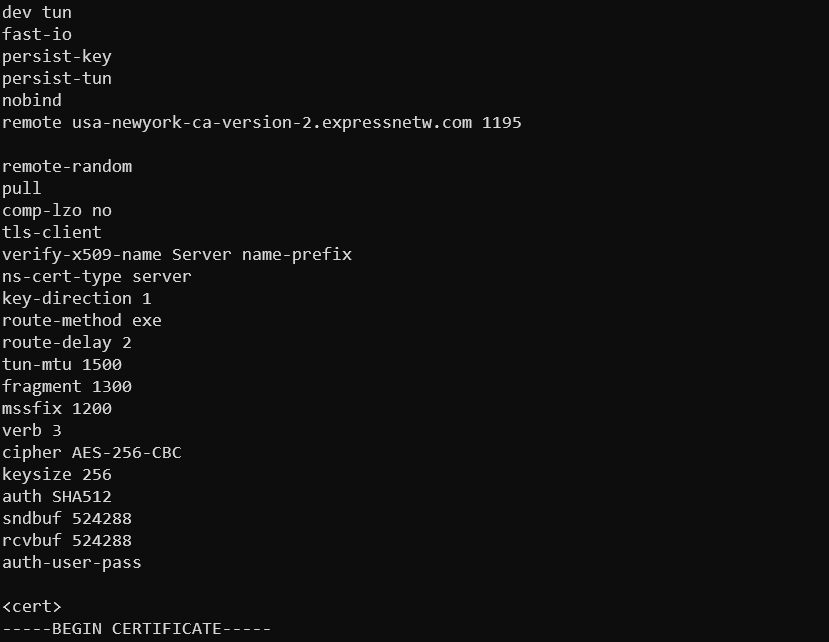Viewport: 829px width, 642px height.
Task: Click 'route-method exe' text
Action: click(x=82, y=320)
